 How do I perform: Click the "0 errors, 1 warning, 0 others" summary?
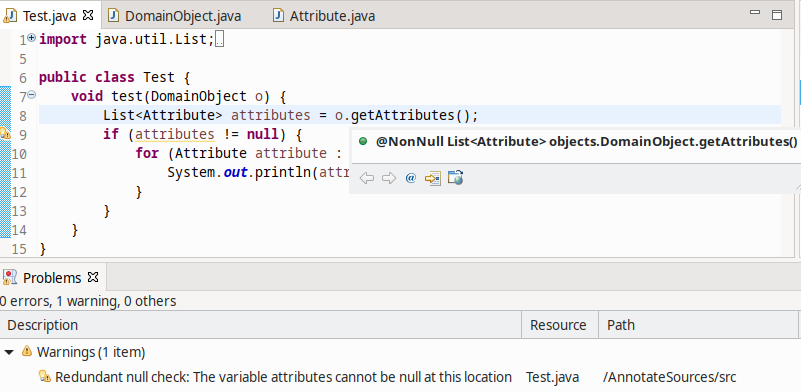(88, 301)
